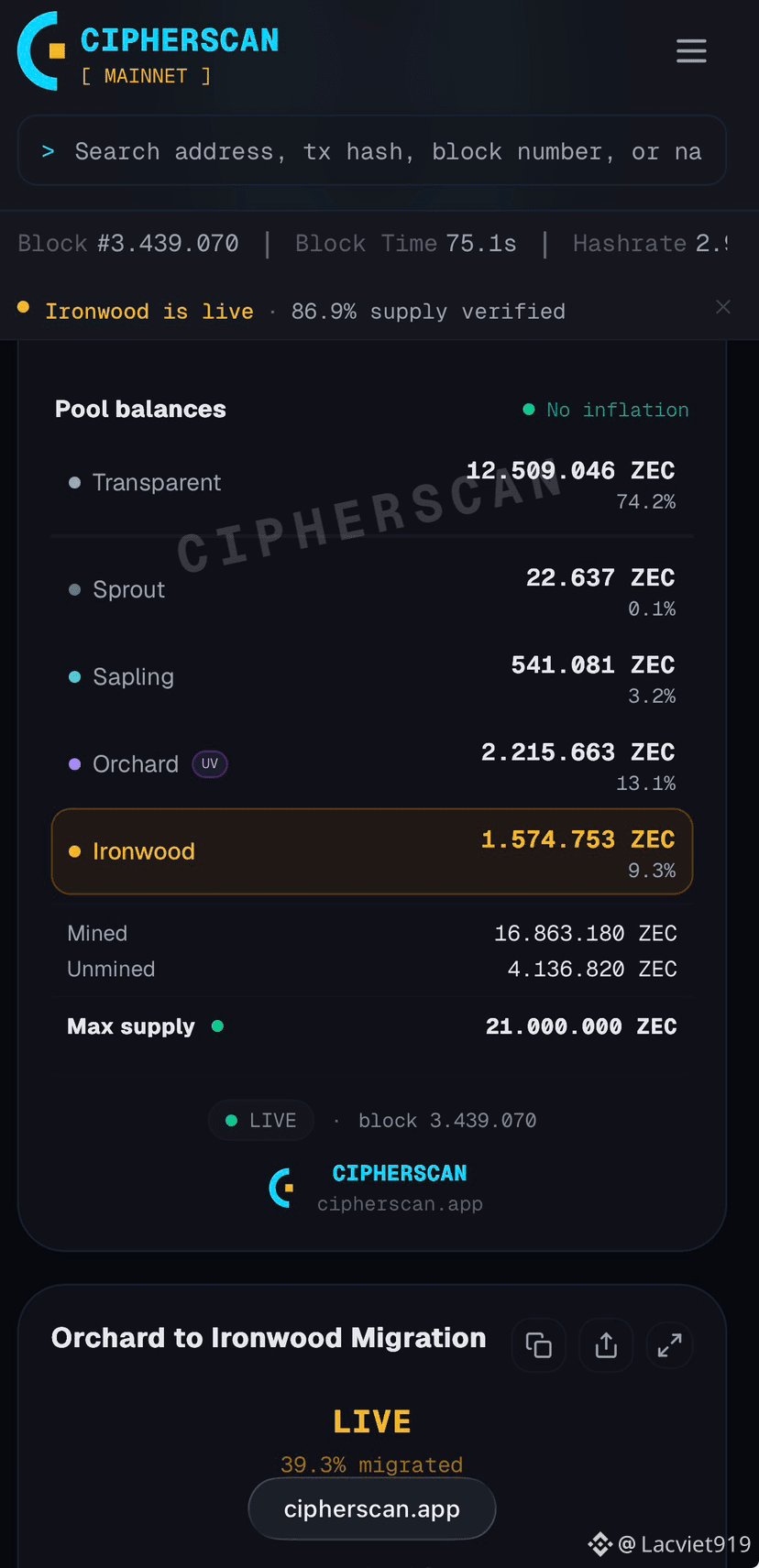Viewport: 759px width, 1568px height.
Task: Click the Cipherscan logo at top
Action: (148, 51)
